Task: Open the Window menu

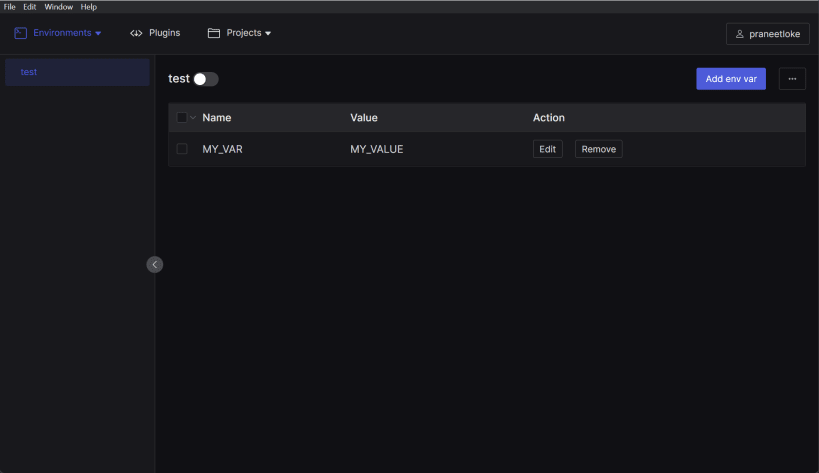Action: coord(58,7)
